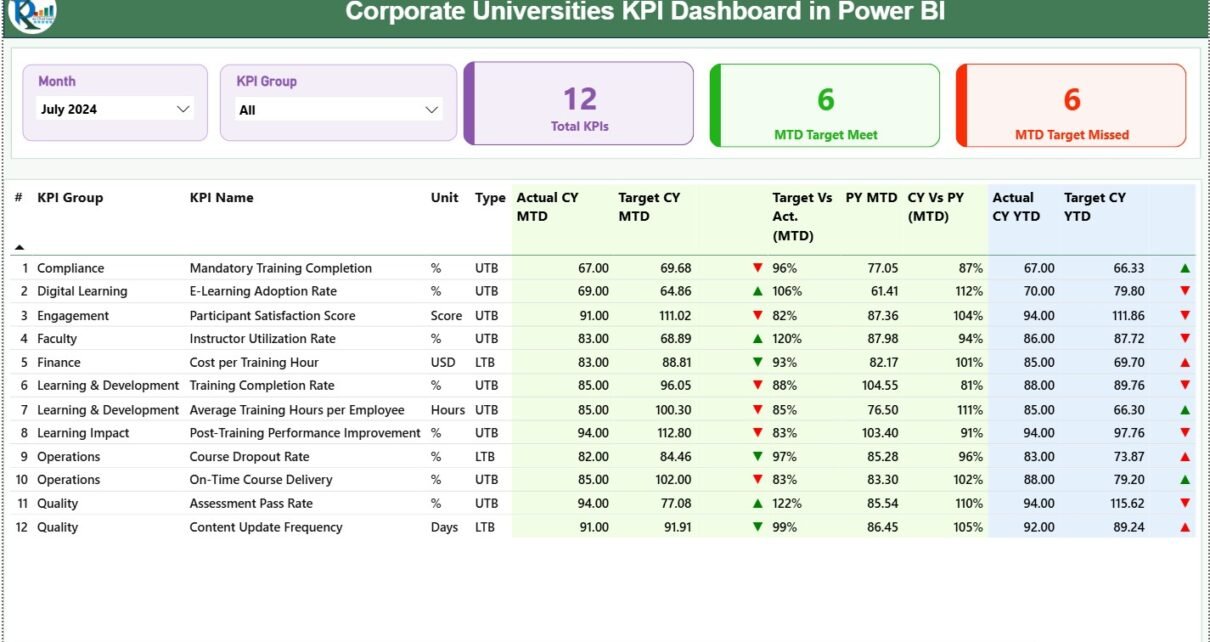
Task: Click the green MTD up arrow for Instructor Utilization Rate
Action: point(757,339)
